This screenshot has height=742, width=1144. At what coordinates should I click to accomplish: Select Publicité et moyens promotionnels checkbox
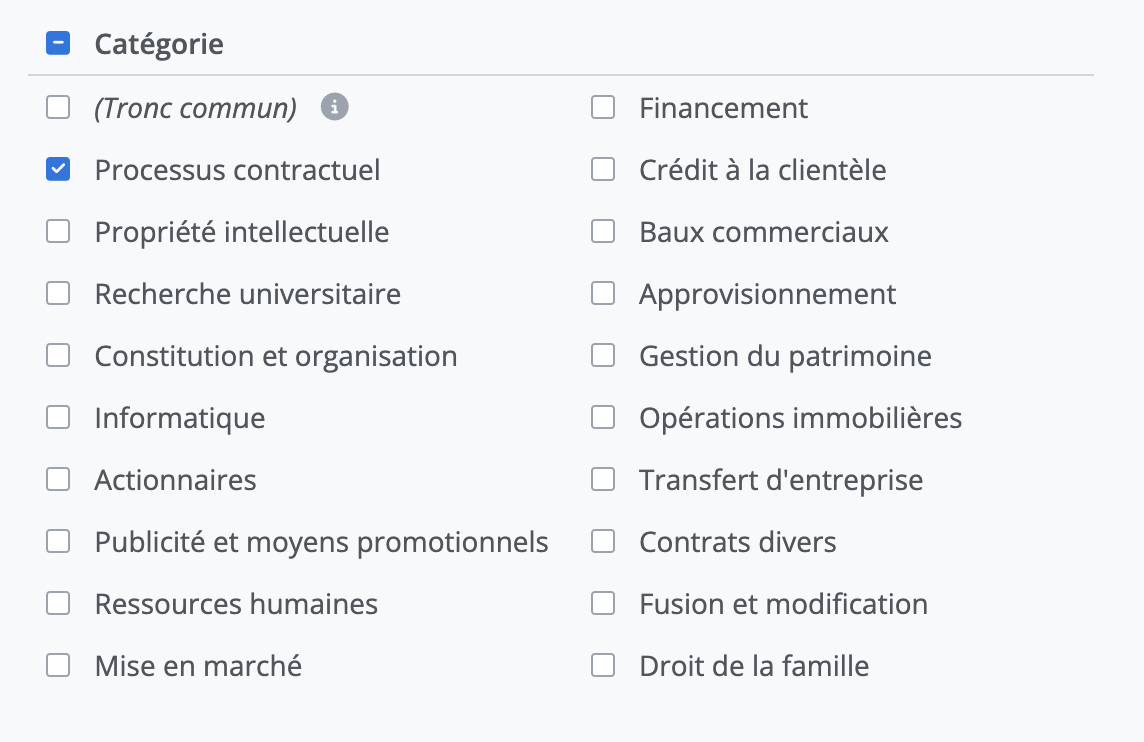pos(58,542)
